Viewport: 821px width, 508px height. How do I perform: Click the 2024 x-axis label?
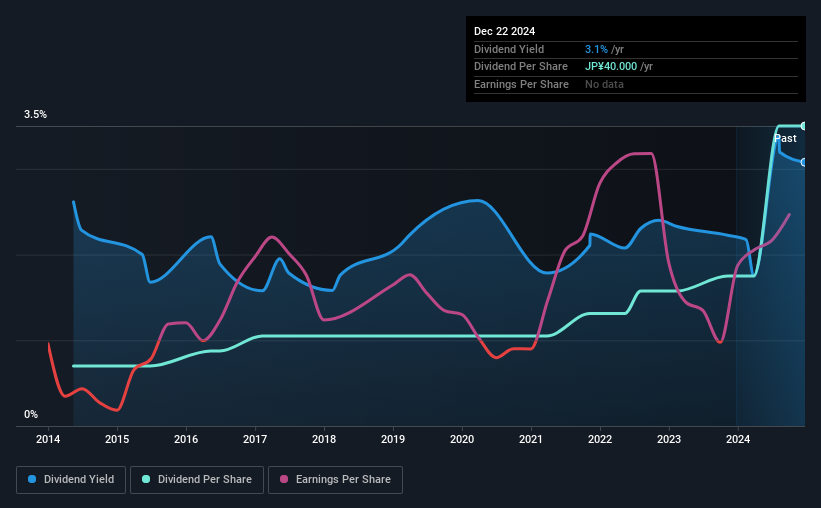coord(738,439)
